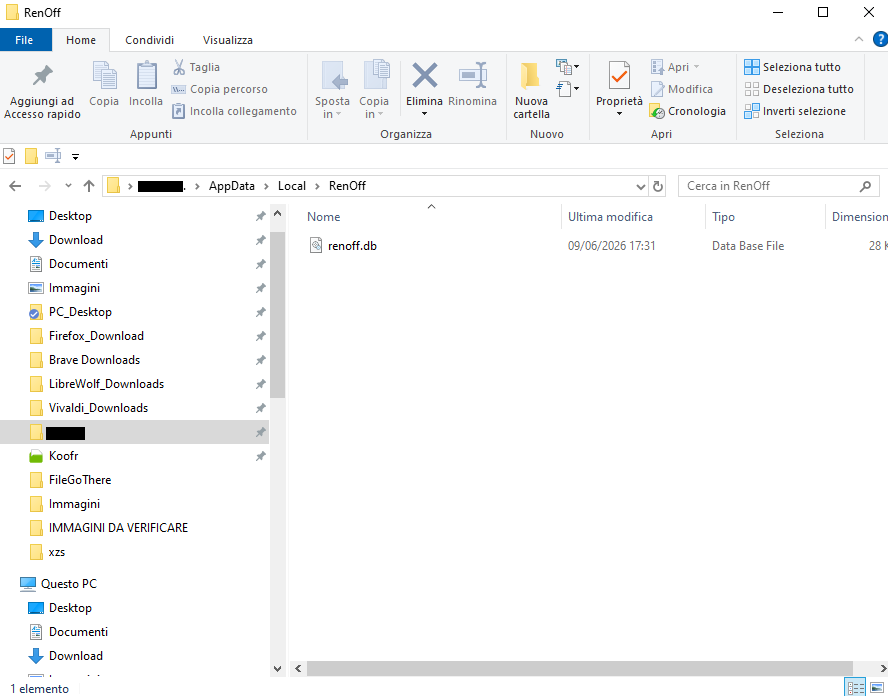
Task: Open Brave Downloads folder
Action: [94, 360]
